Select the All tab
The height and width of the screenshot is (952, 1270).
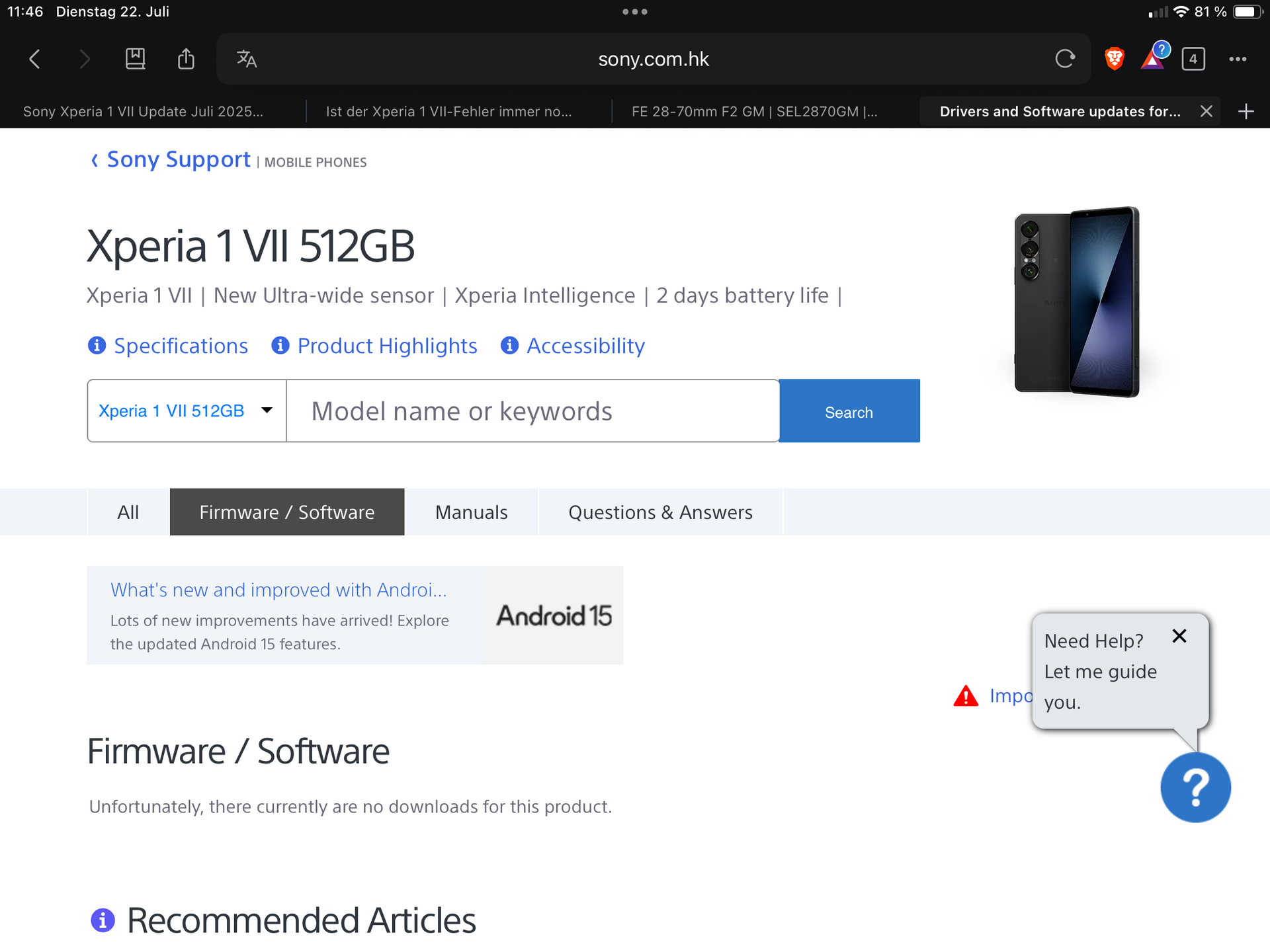click(x=128, y=512)
